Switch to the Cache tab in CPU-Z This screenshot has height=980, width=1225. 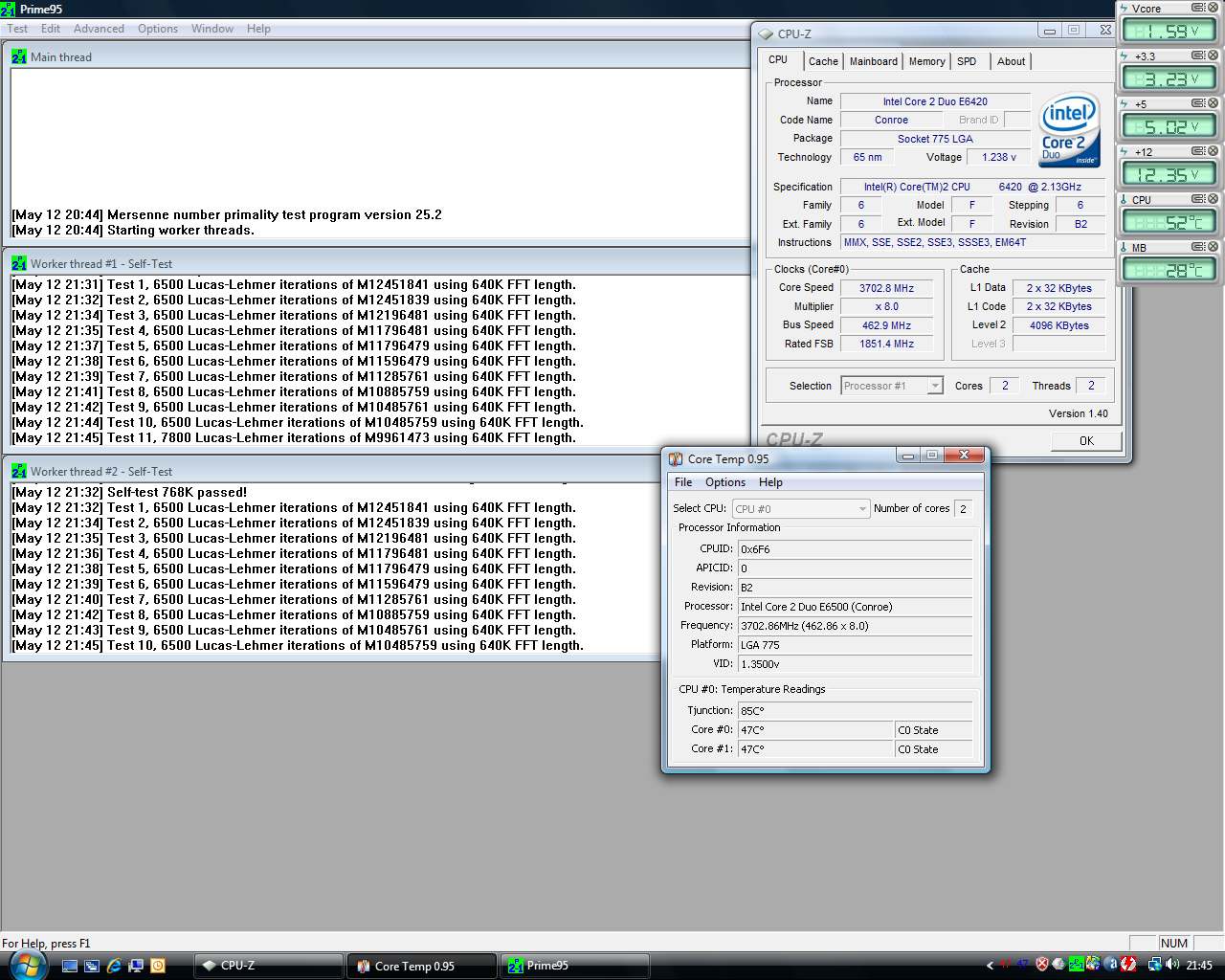[x=823, y=61]
